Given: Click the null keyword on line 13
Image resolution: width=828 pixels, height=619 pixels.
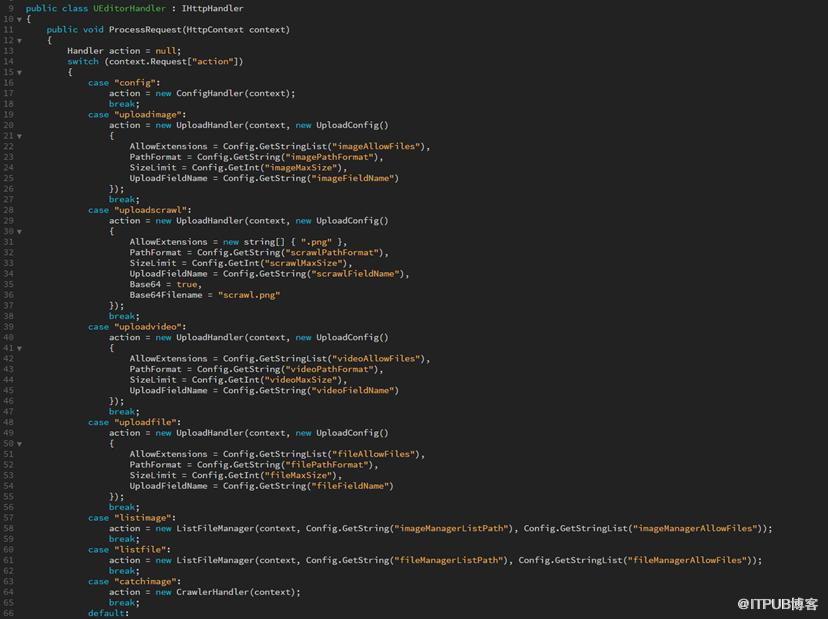Looking at the screenshot, I should (x=166, y=51).
